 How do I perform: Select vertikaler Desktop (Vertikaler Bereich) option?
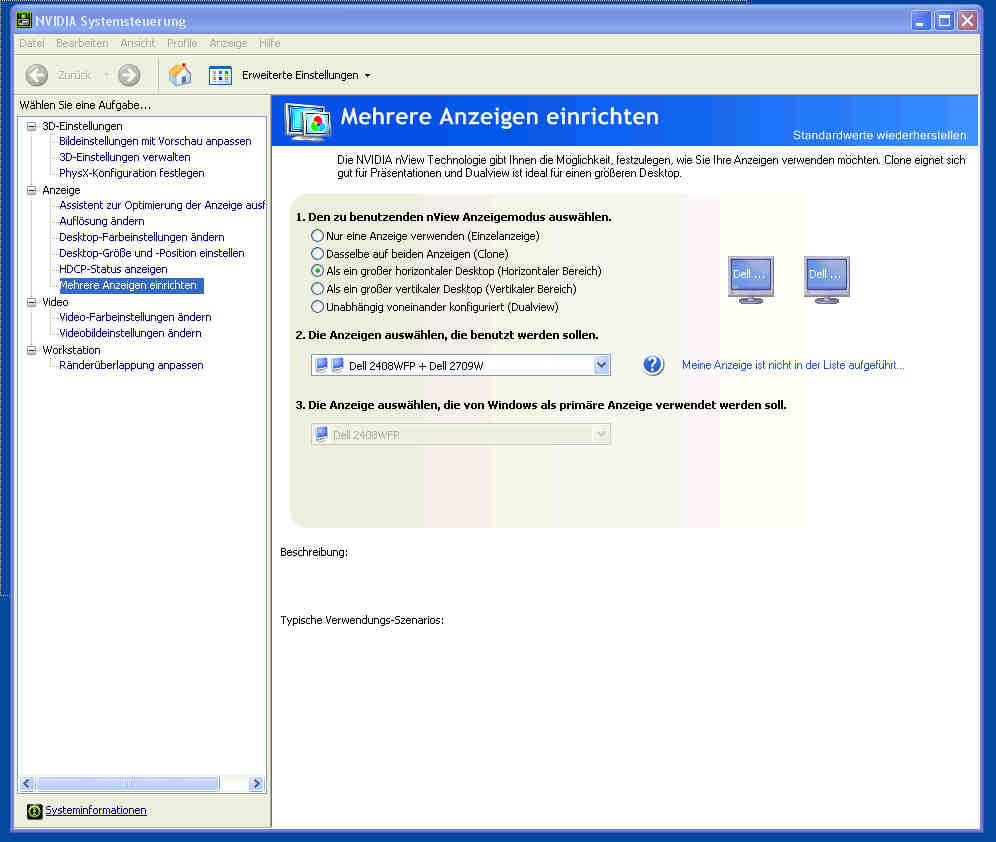click(317, 289)
